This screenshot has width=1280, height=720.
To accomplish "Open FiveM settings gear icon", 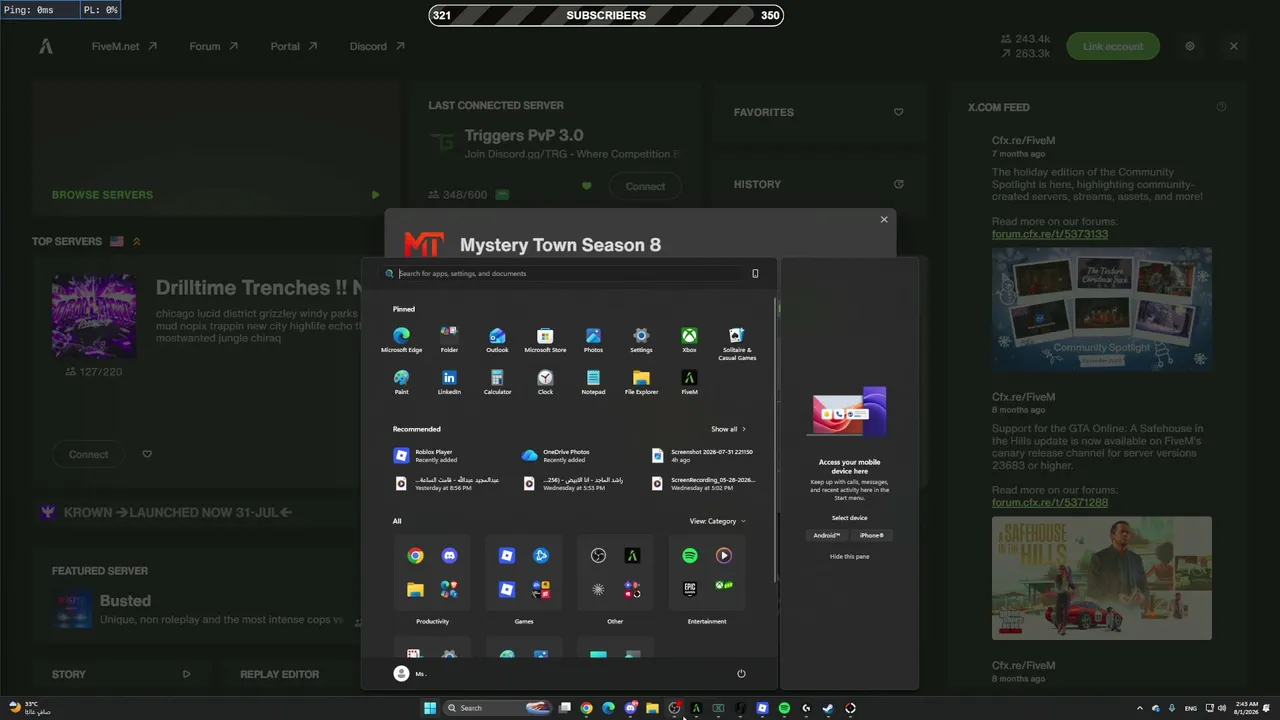I will (x=1190, y=46).
